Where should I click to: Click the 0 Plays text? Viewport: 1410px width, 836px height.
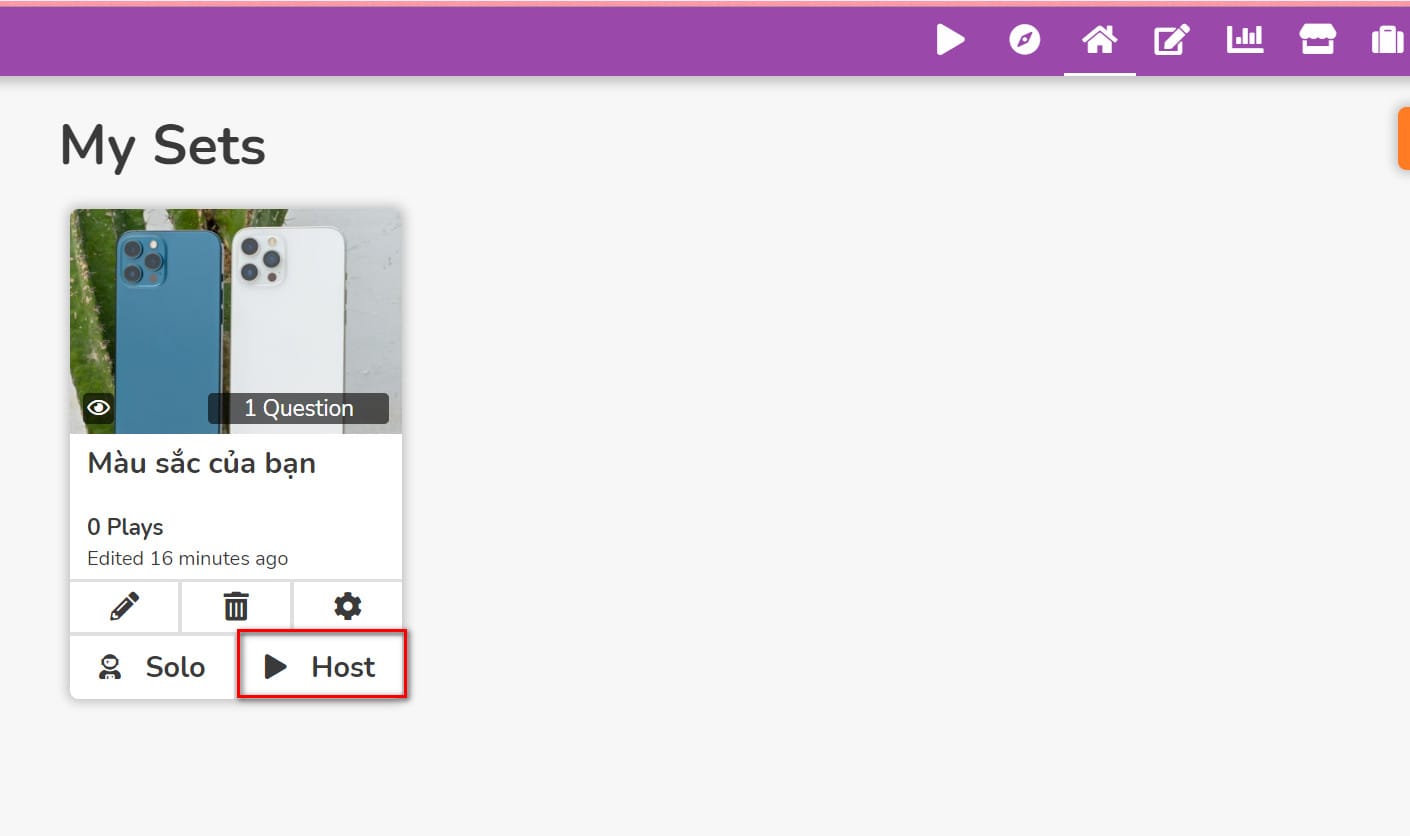125,527
